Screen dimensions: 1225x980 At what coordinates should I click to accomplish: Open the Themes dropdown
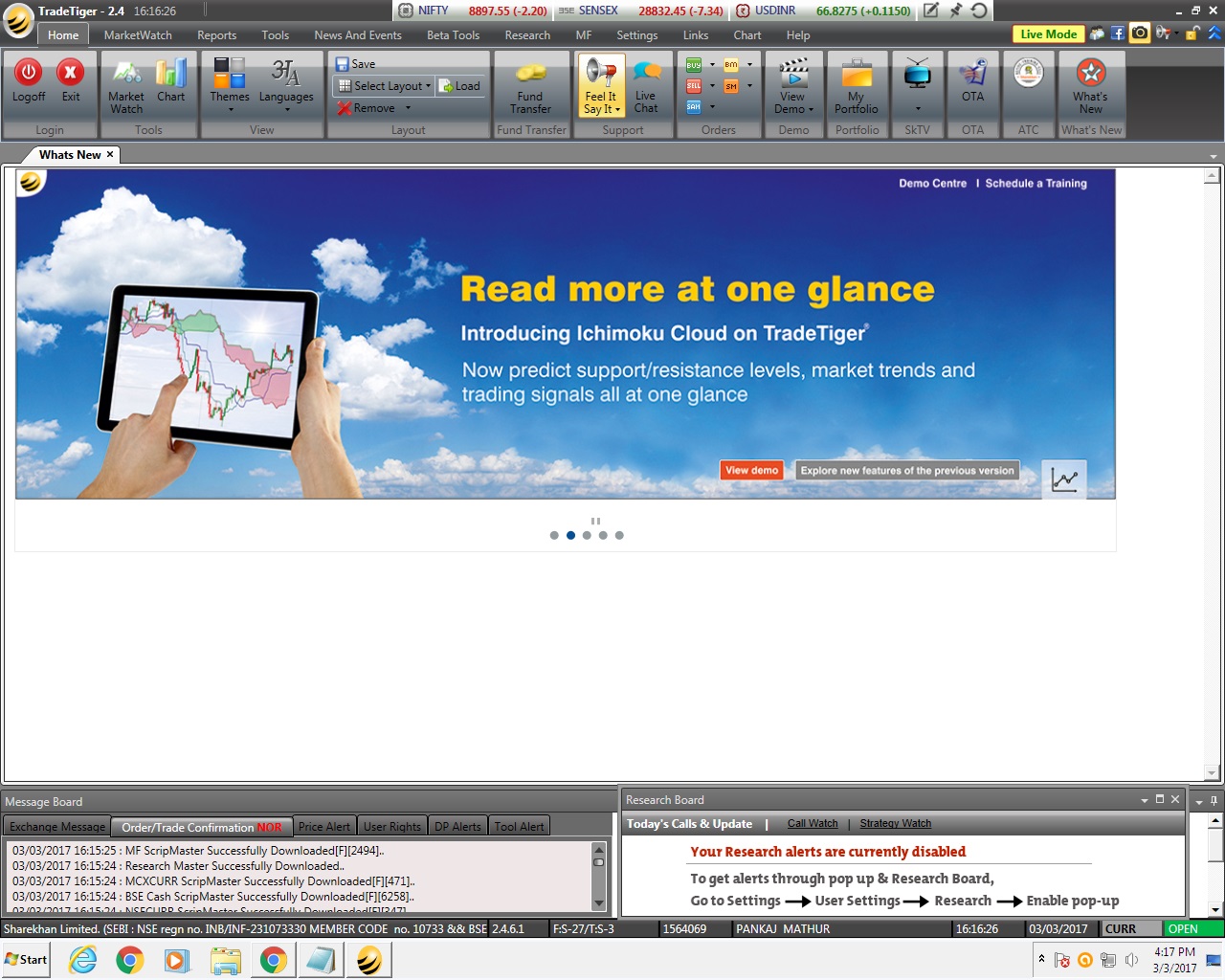(230, 84)
